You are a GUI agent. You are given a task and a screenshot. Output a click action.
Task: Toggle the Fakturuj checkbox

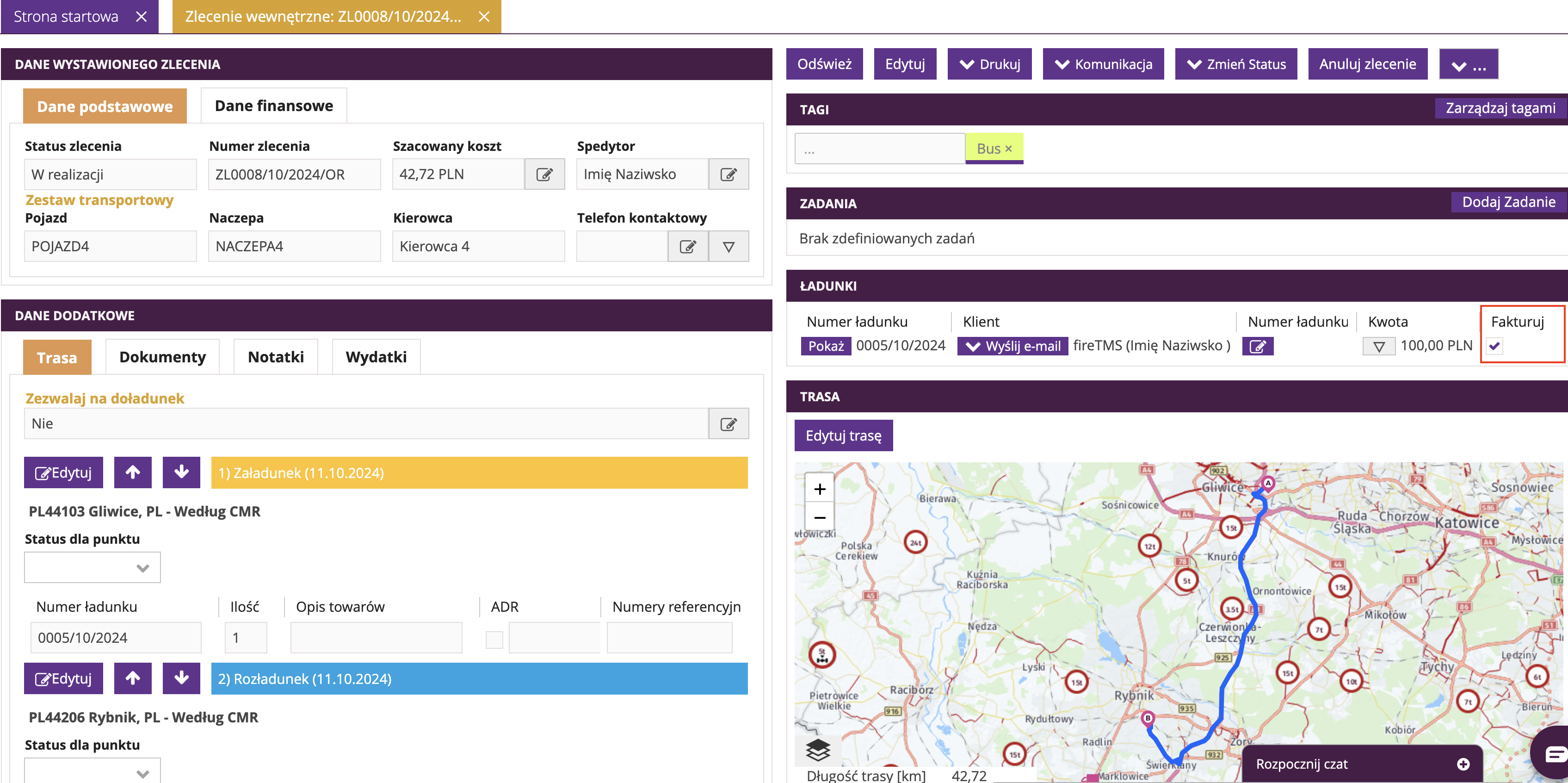1494,347
